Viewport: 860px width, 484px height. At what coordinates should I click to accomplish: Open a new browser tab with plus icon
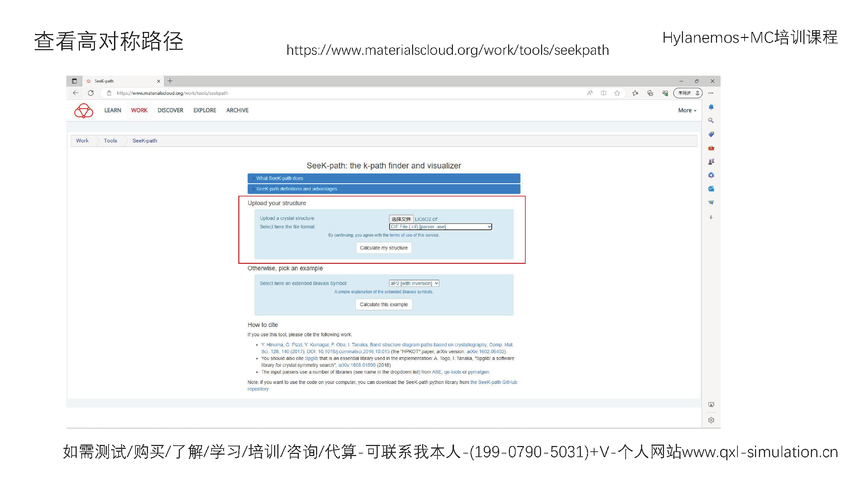point(170,81)
